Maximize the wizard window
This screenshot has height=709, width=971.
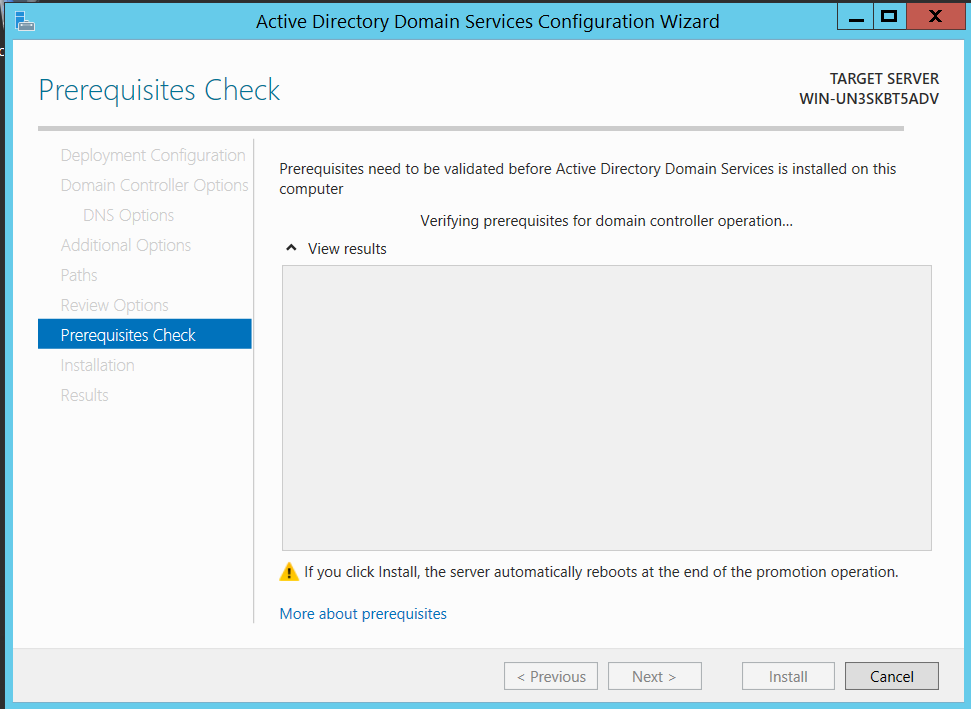(x=890, y=17)
